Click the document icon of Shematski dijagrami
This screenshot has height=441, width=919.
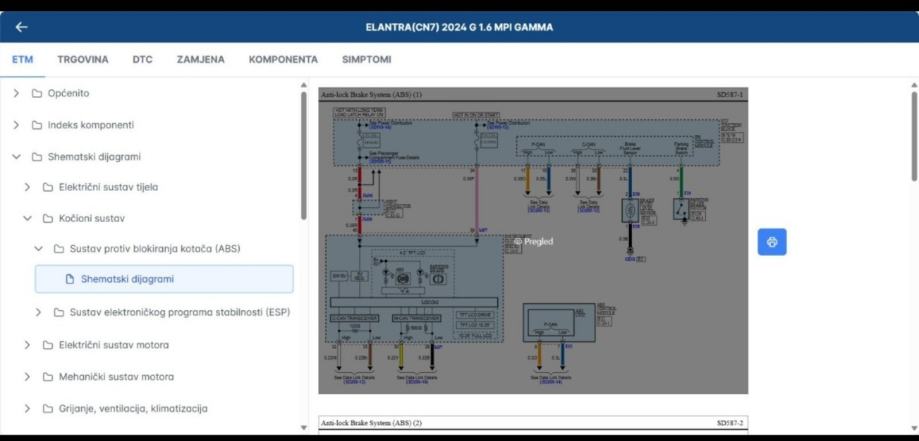tap(70, 279)
